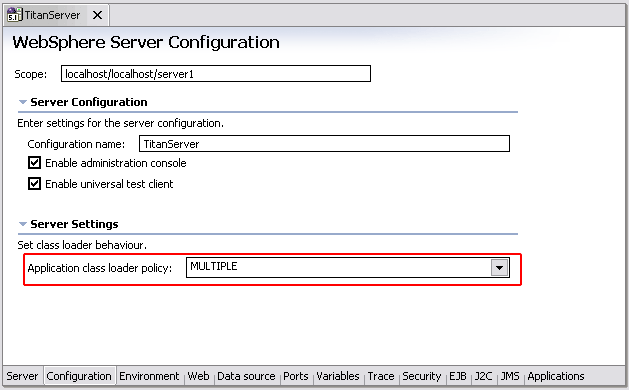Click the WebSphere Server Configuration title

coord(146,43)
